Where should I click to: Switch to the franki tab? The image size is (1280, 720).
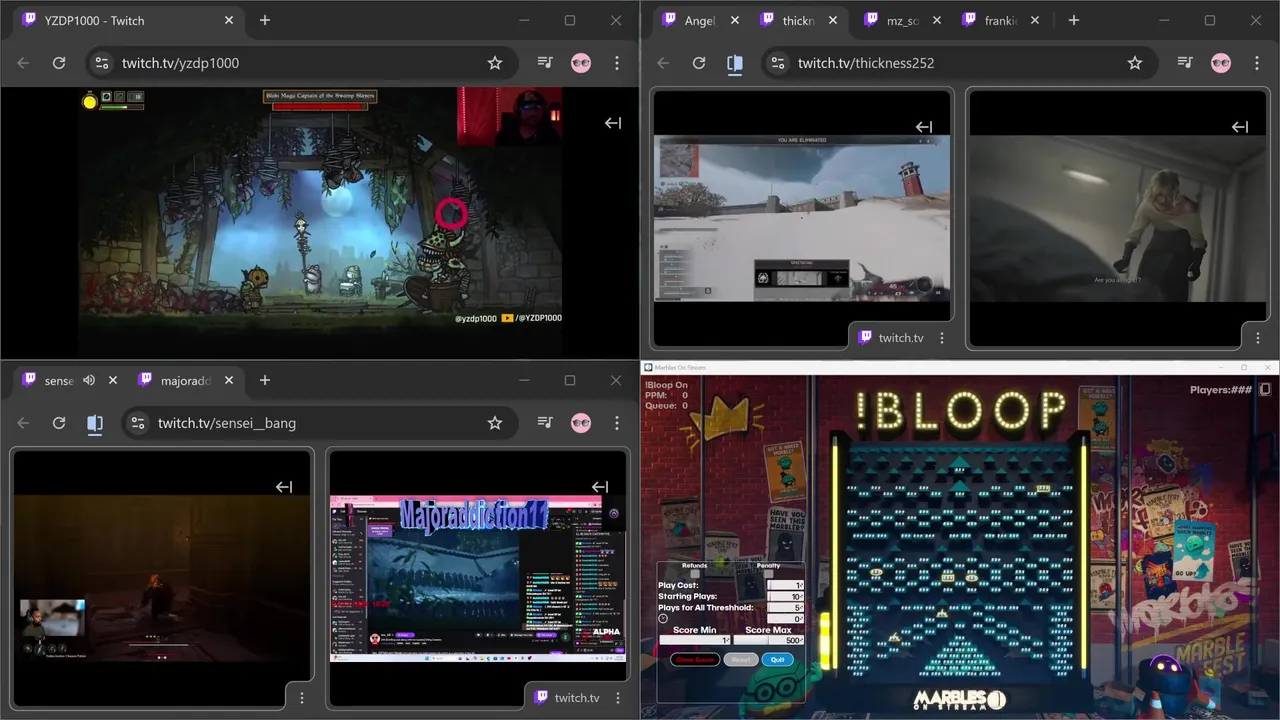coord(1001,20)
